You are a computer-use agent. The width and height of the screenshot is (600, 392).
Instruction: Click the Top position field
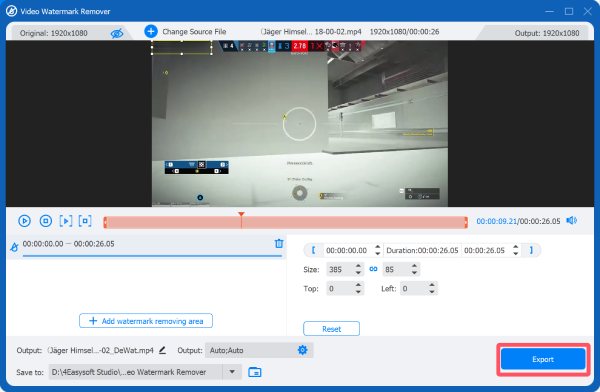tap(340, 289)
